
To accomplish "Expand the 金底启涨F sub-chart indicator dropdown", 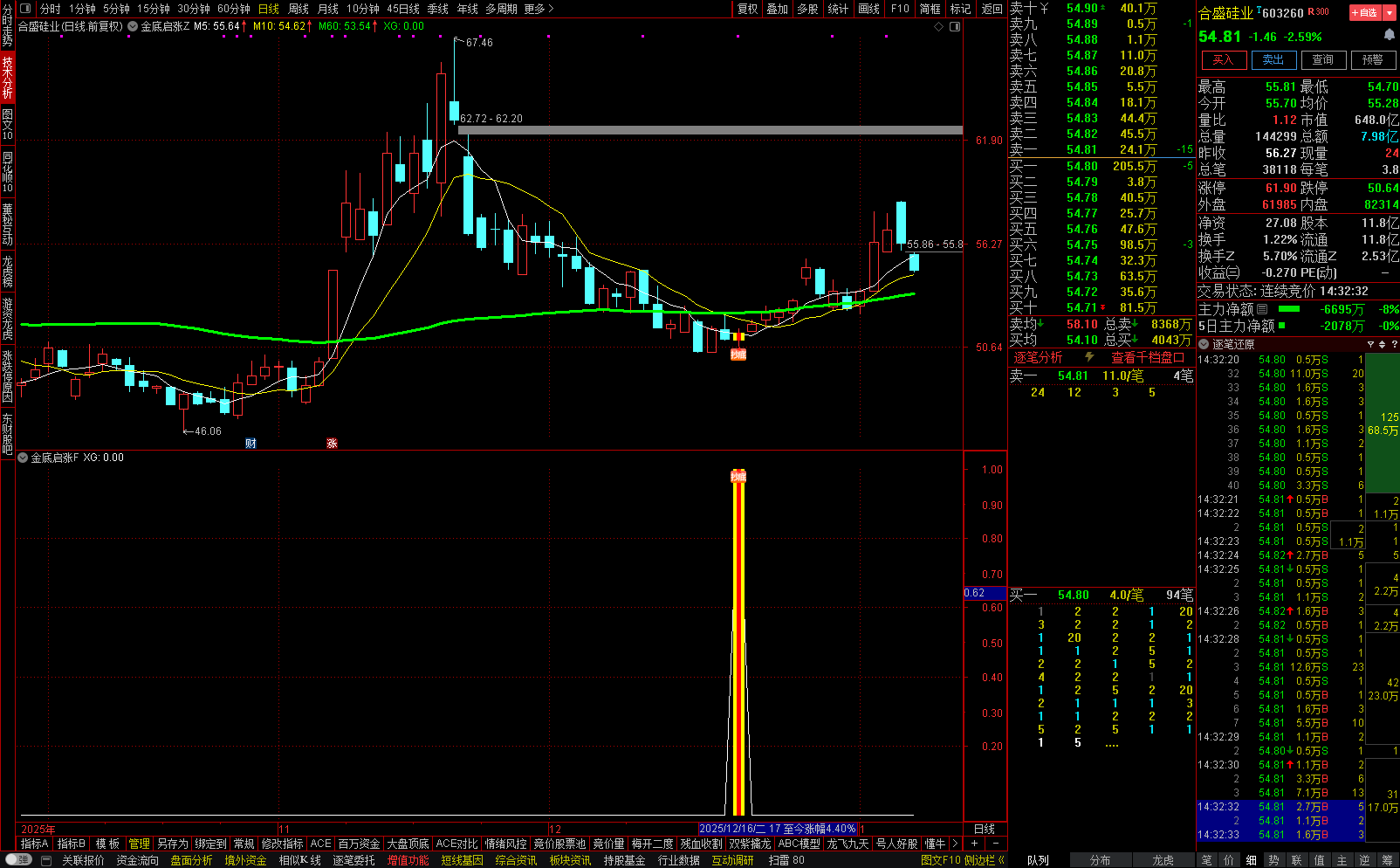I will tap(23, 458).
